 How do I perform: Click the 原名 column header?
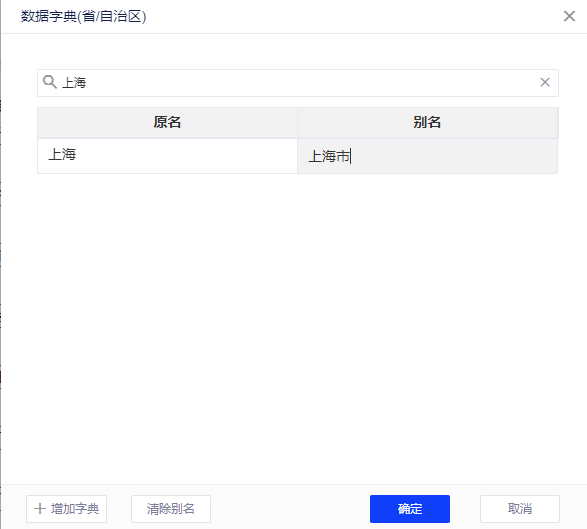coord(167,122)
